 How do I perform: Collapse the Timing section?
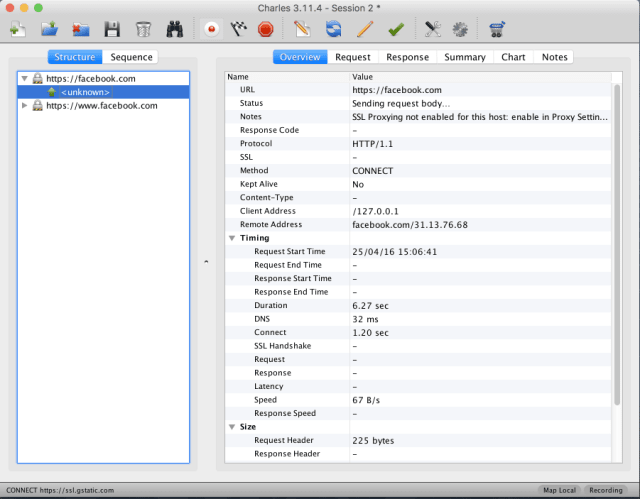232,238
